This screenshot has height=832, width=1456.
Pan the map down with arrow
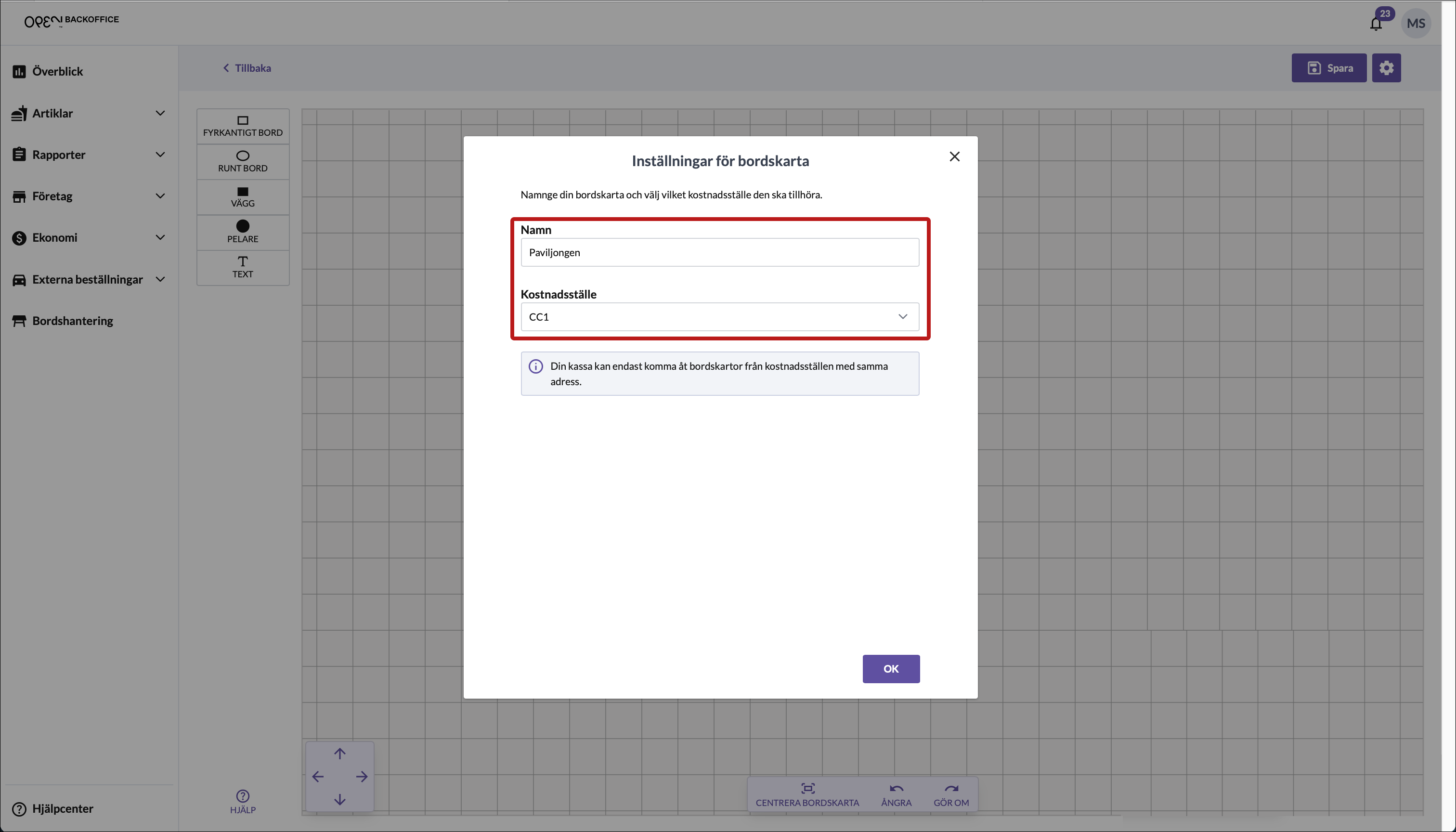click(x=339, y=799)
